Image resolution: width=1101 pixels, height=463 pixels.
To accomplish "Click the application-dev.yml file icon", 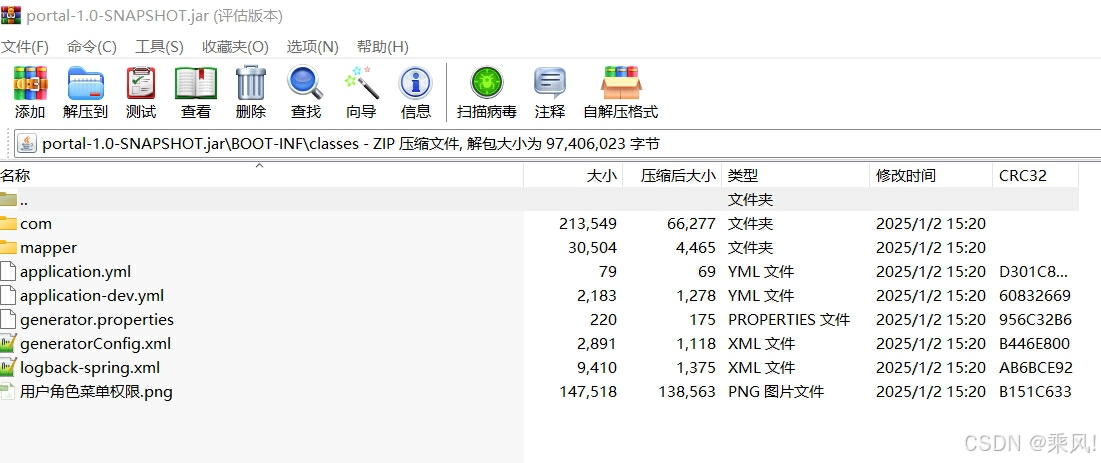I will click(x=7, y=295).
